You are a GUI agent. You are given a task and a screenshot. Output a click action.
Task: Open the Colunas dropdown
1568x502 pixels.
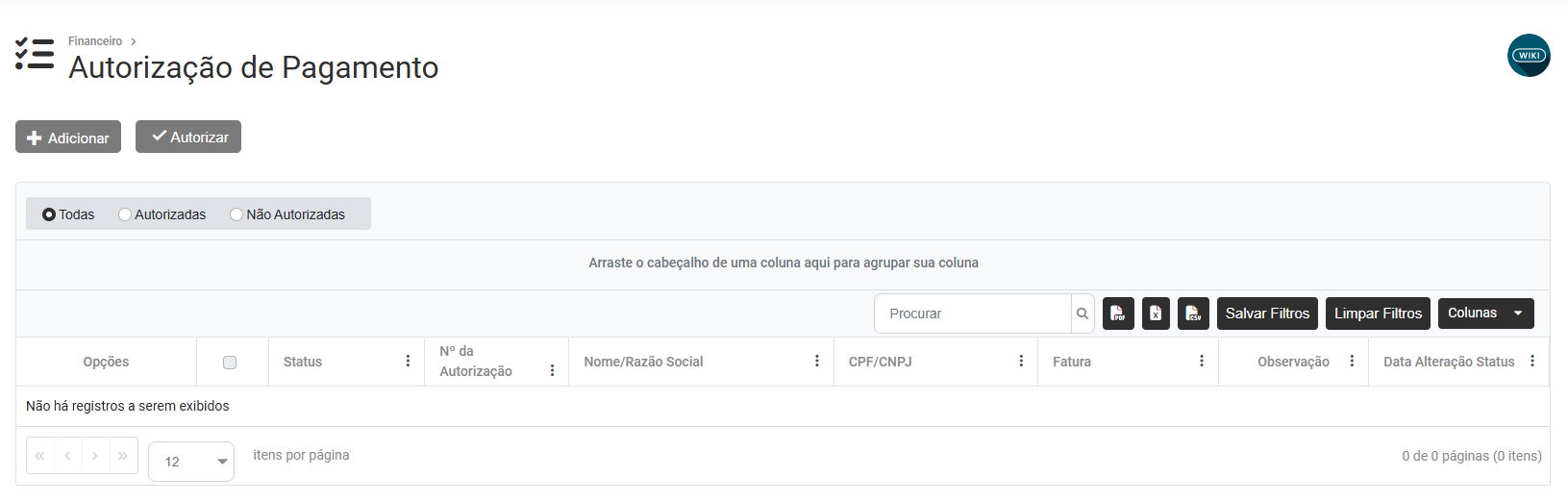tap(1485, 314)
